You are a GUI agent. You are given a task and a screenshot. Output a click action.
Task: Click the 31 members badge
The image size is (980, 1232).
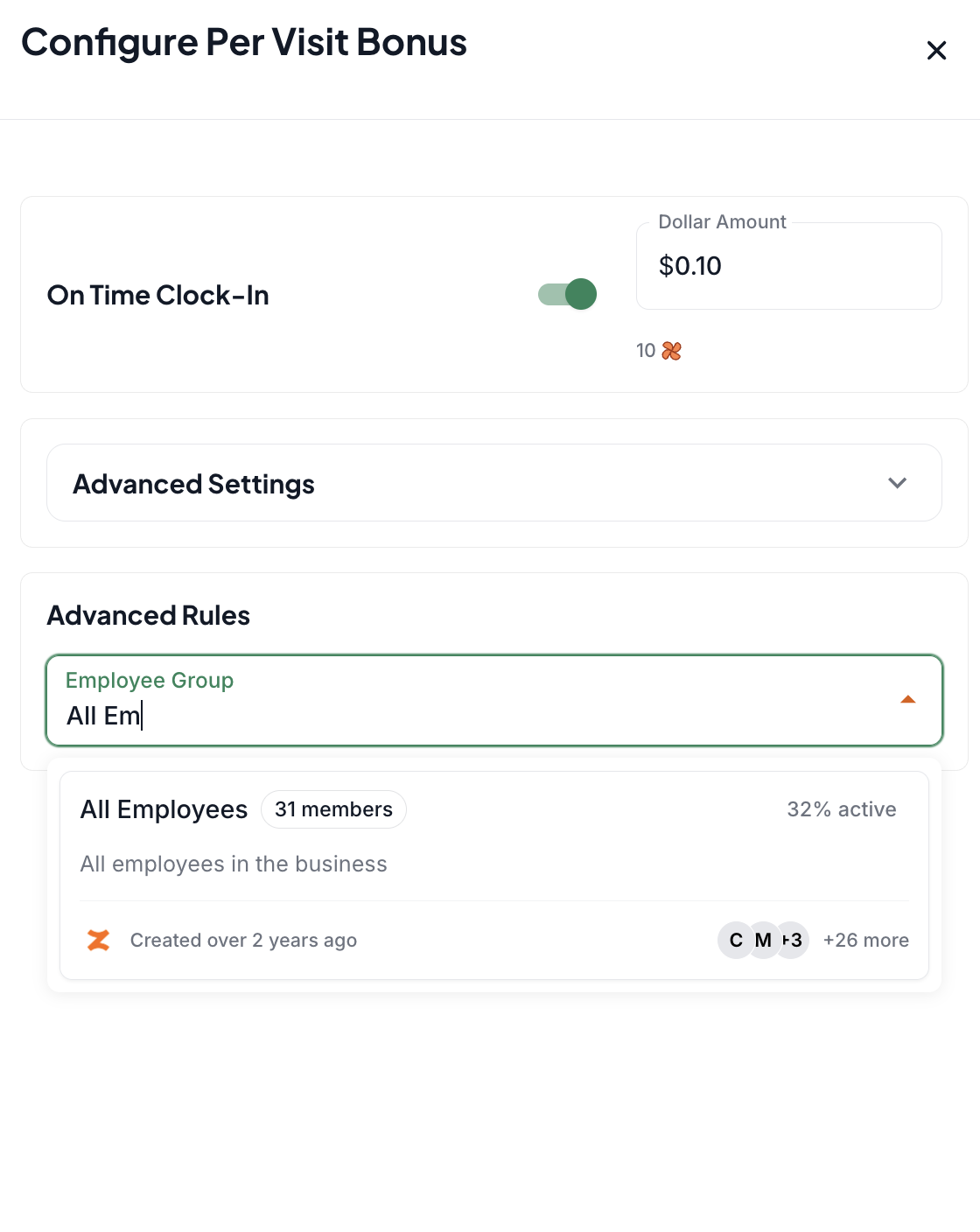[x=333, y=809]
